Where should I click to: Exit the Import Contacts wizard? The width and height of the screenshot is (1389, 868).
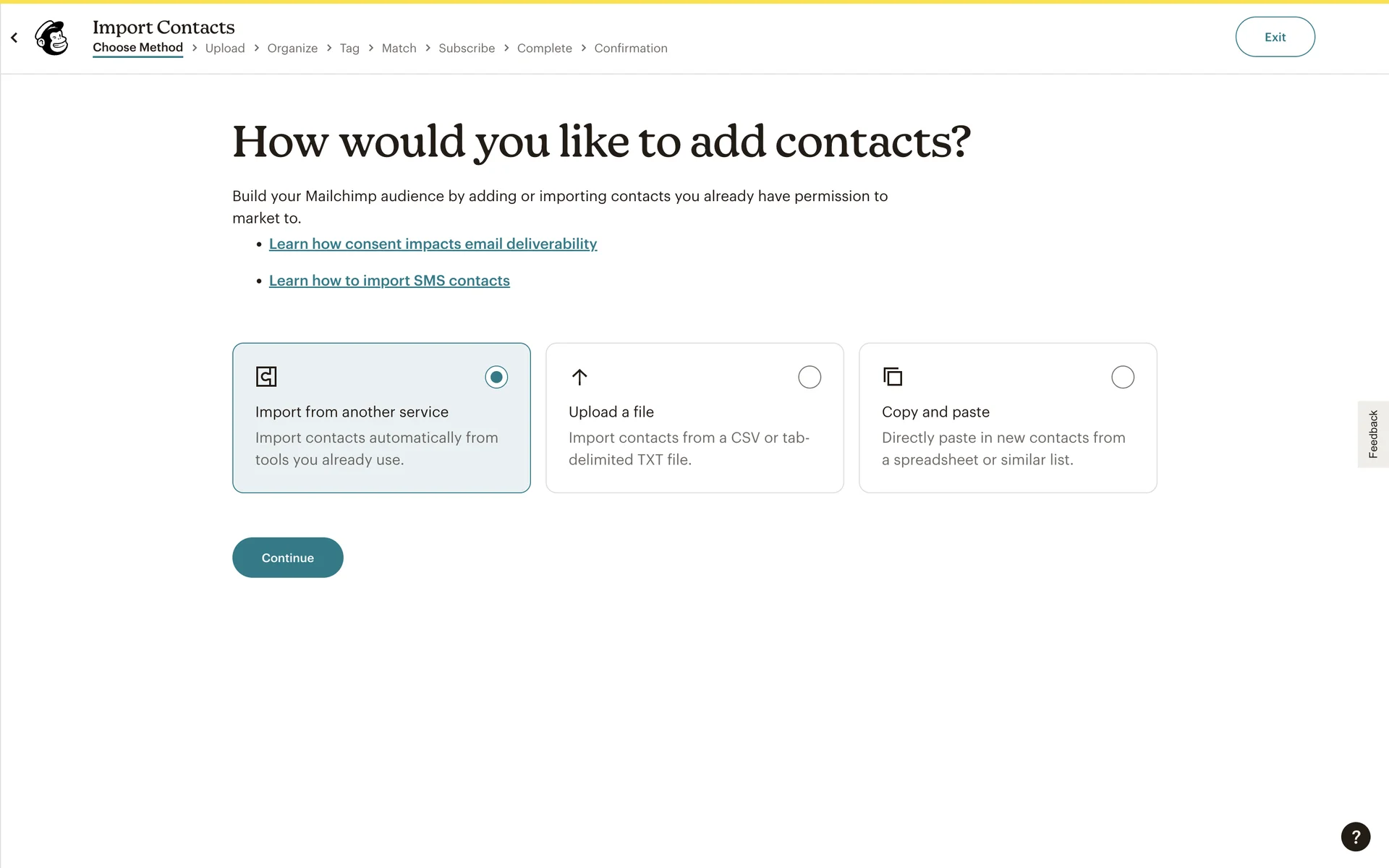point(1275,37)
